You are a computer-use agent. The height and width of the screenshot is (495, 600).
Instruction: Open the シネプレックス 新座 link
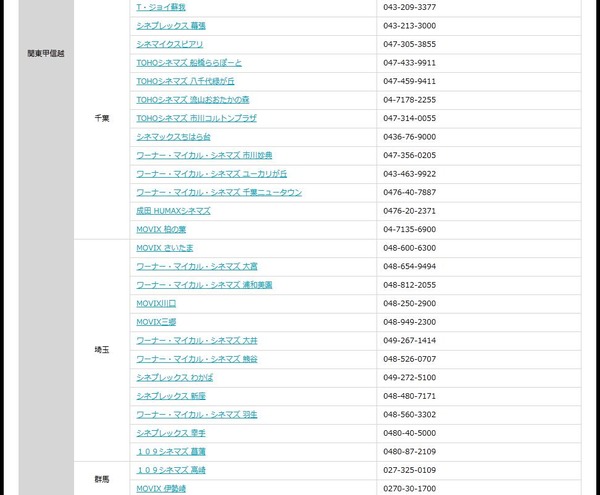[171, 396]
